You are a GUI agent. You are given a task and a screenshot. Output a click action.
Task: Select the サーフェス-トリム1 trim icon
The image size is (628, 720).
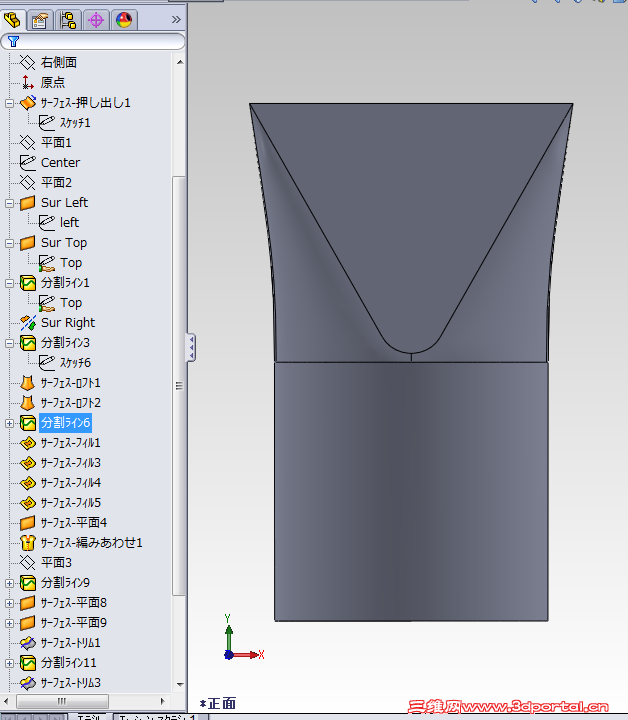coord(28,643)
